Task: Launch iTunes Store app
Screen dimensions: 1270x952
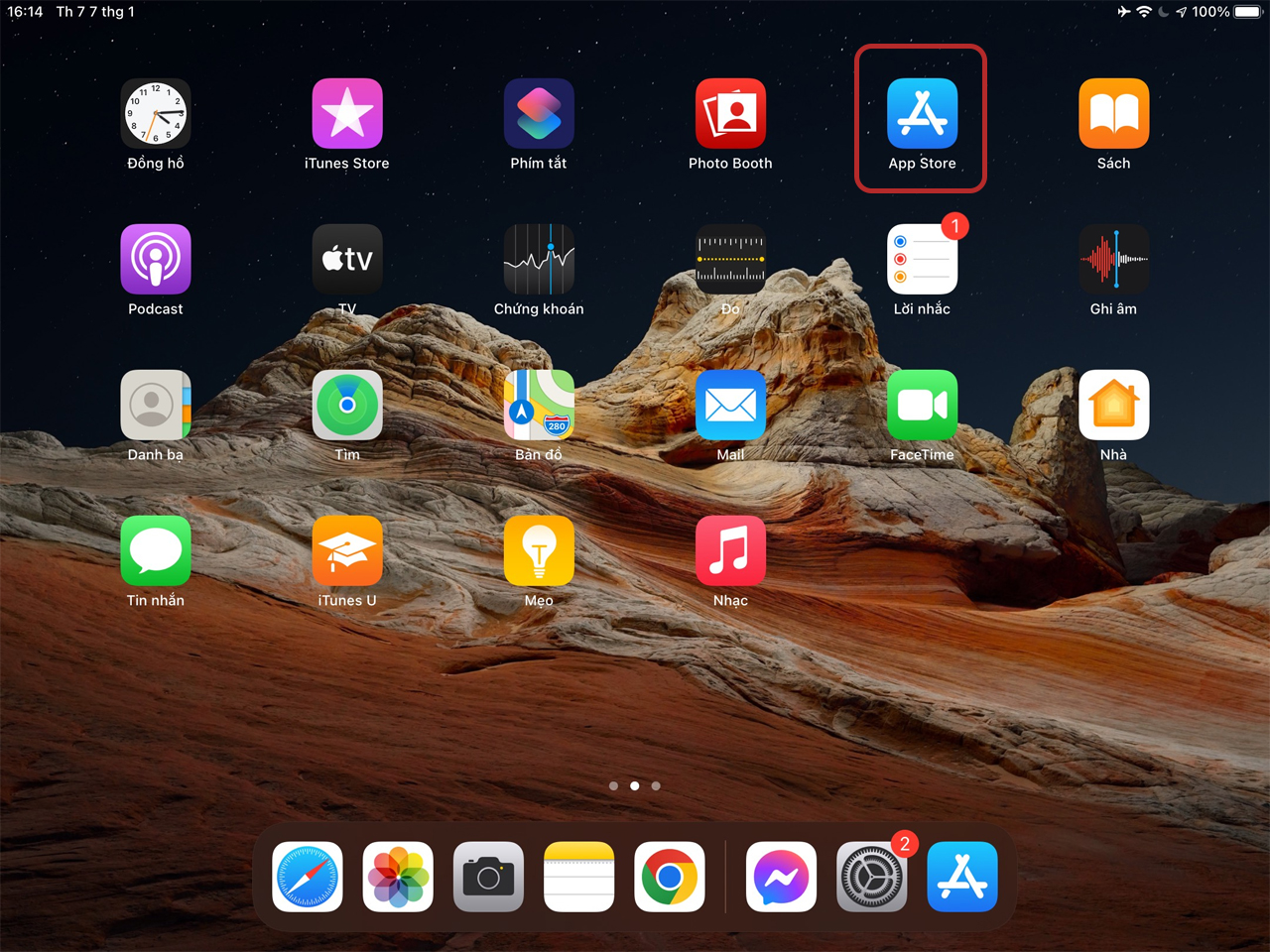Action: click(x=347, y=113)
